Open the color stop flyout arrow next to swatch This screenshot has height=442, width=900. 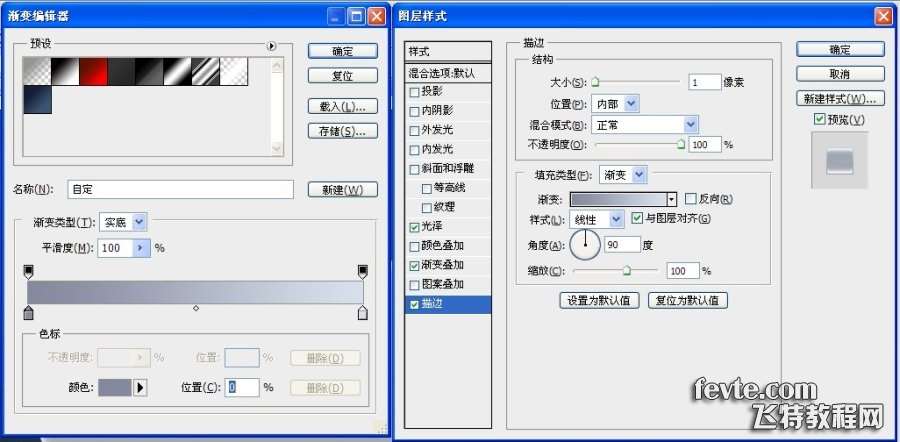[140, 387]
